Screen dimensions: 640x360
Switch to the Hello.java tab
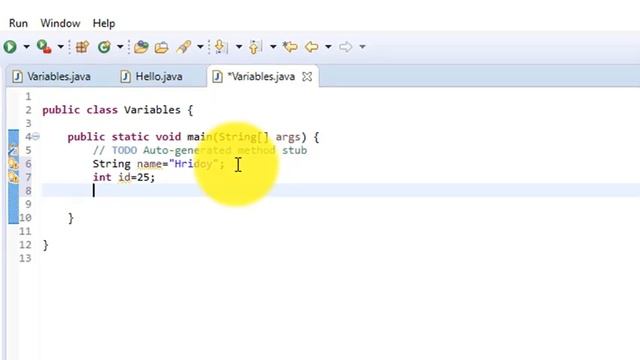pyautogui.click(x=152, y=76)
